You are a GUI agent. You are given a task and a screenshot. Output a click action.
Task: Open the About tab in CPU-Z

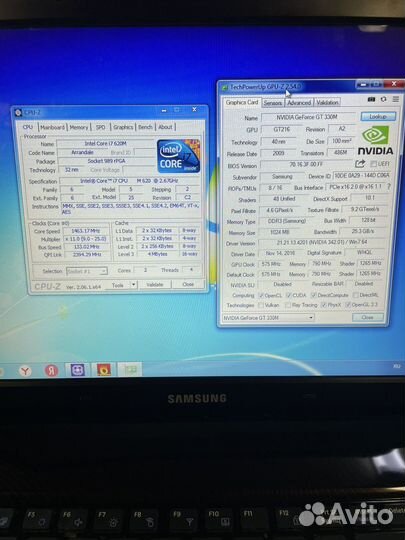(165, 127)
